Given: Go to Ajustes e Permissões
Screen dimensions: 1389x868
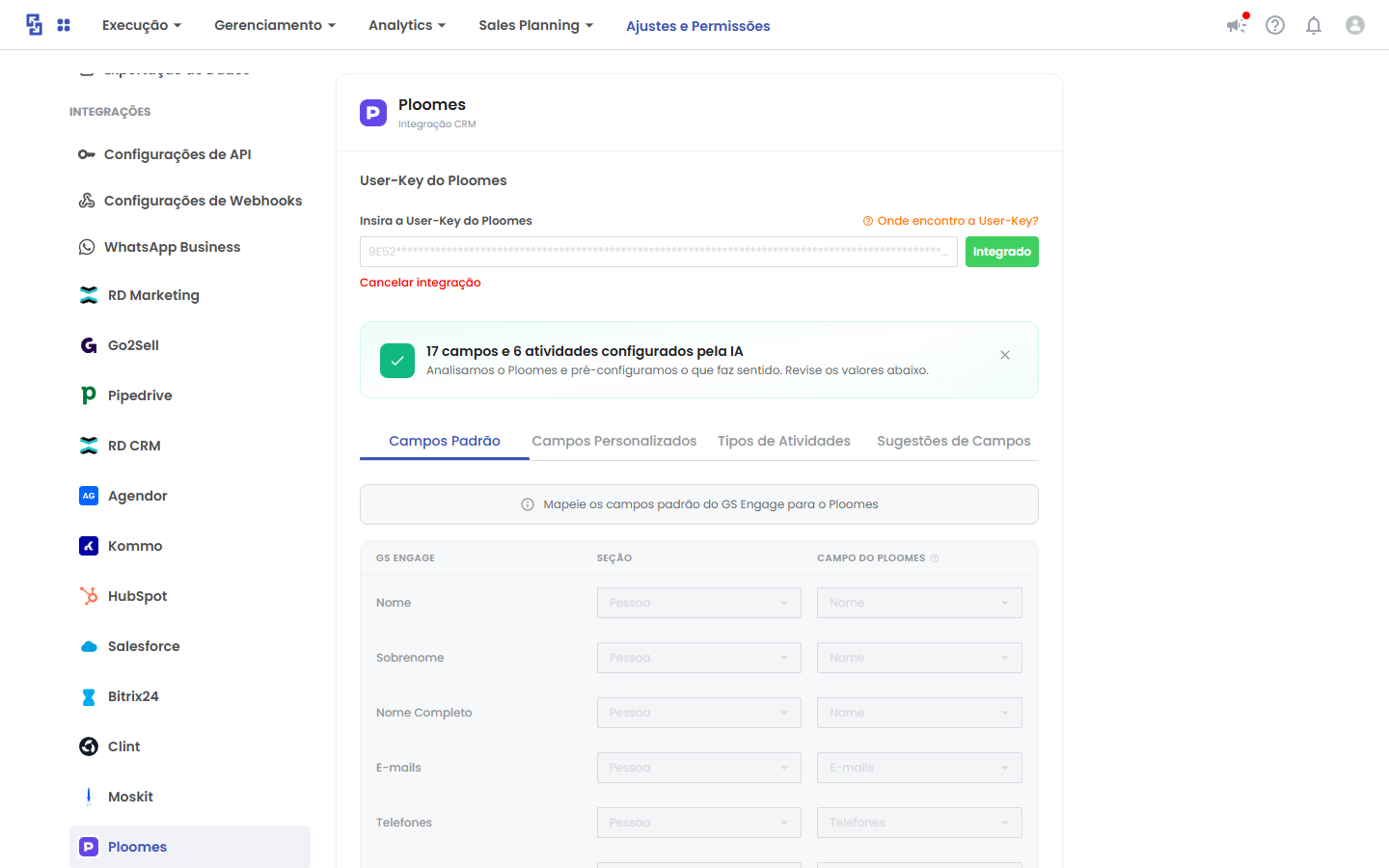Looking at the screenshot, I should click(698, 26).
